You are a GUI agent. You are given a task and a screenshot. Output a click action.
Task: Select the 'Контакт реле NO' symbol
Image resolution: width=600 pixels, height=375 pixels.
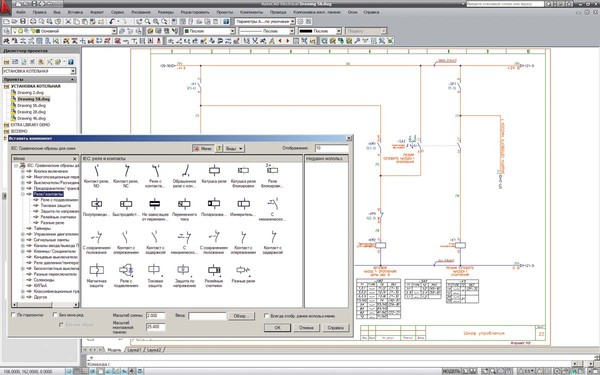tap(96, 175)
